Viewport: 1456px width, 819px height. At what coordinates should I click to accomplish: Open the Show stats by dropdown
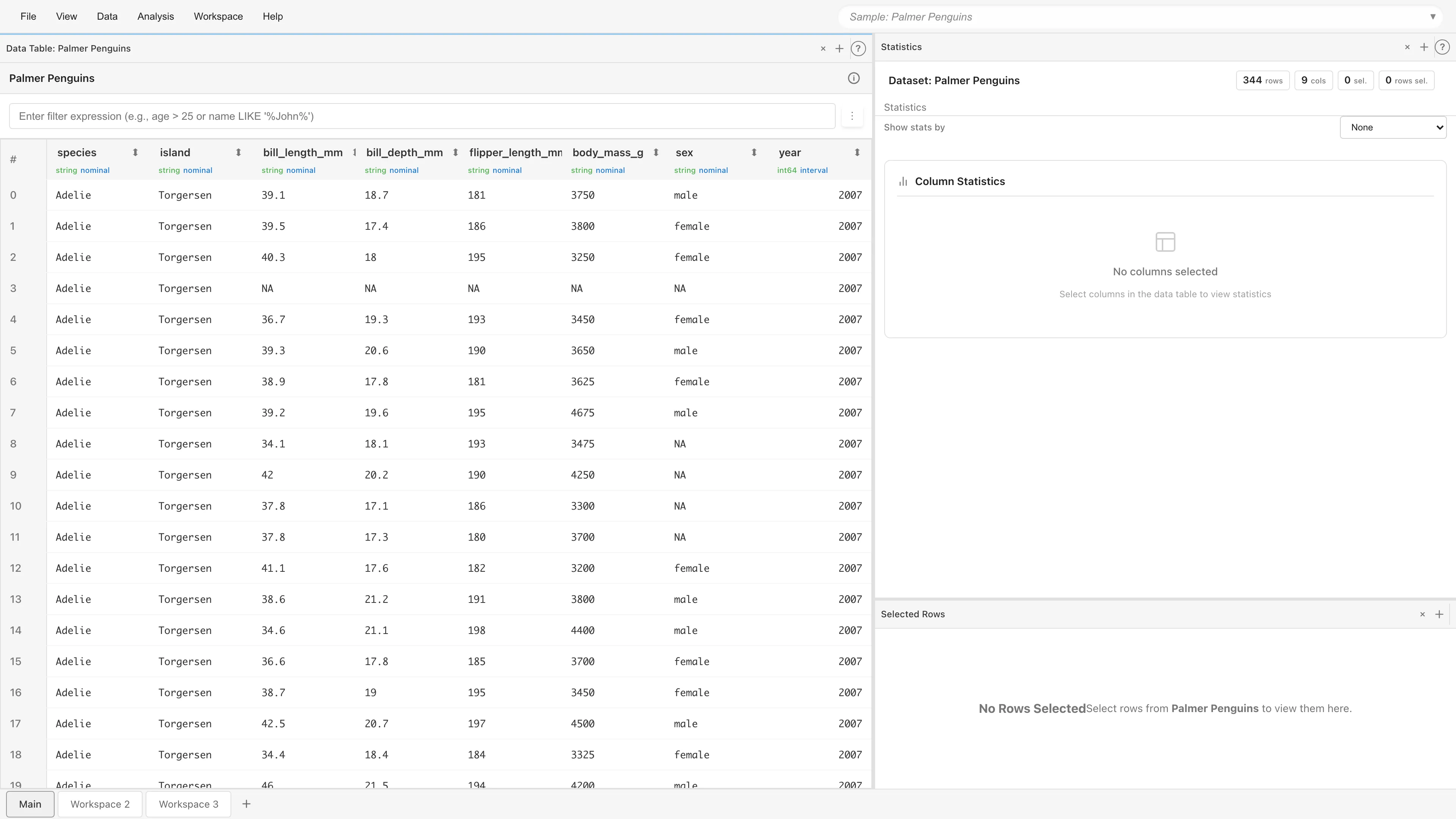coord(1393,128)
